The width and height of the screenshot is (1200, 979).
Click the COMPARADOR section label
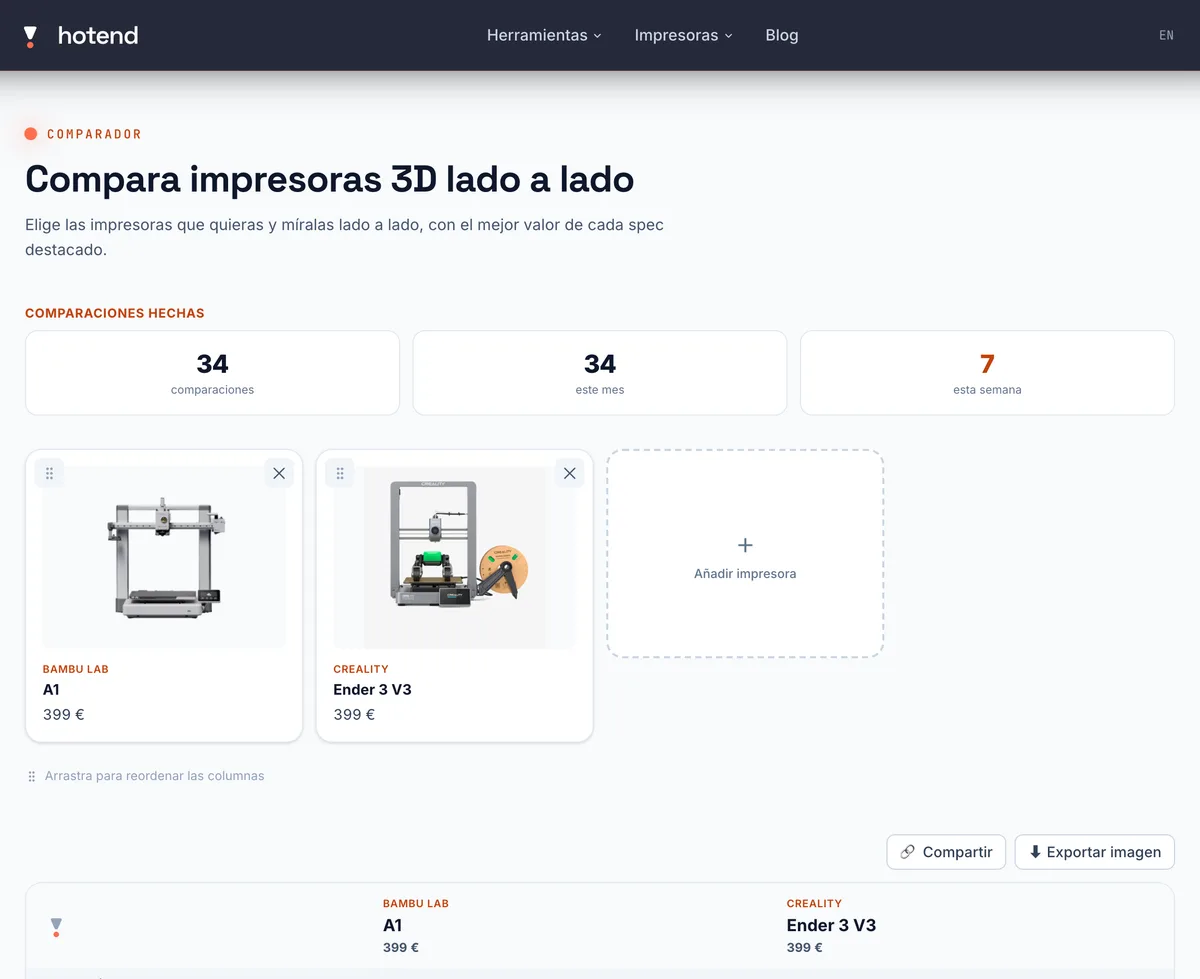(94, 134)
